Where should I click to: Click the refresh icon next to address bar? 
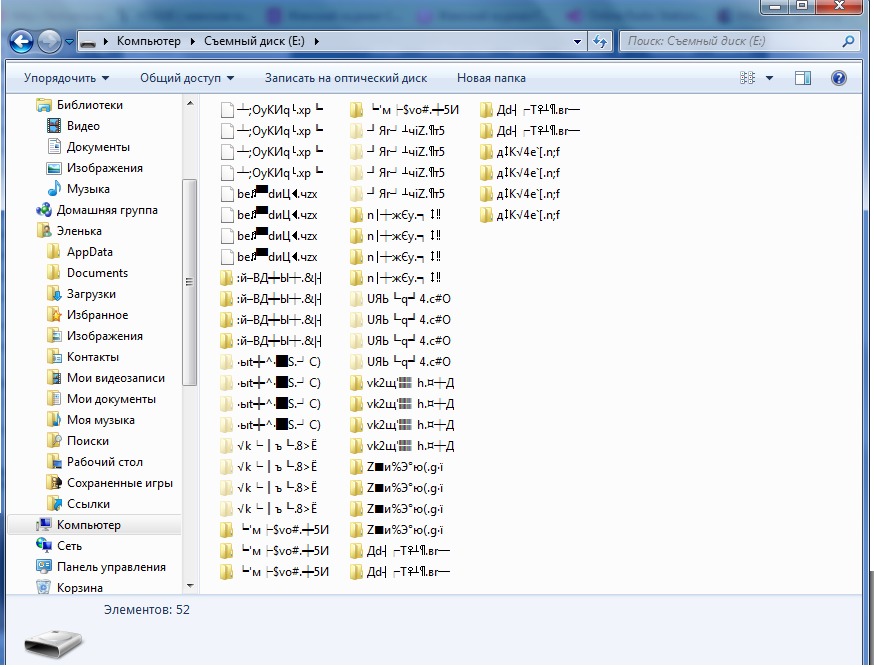600,42
